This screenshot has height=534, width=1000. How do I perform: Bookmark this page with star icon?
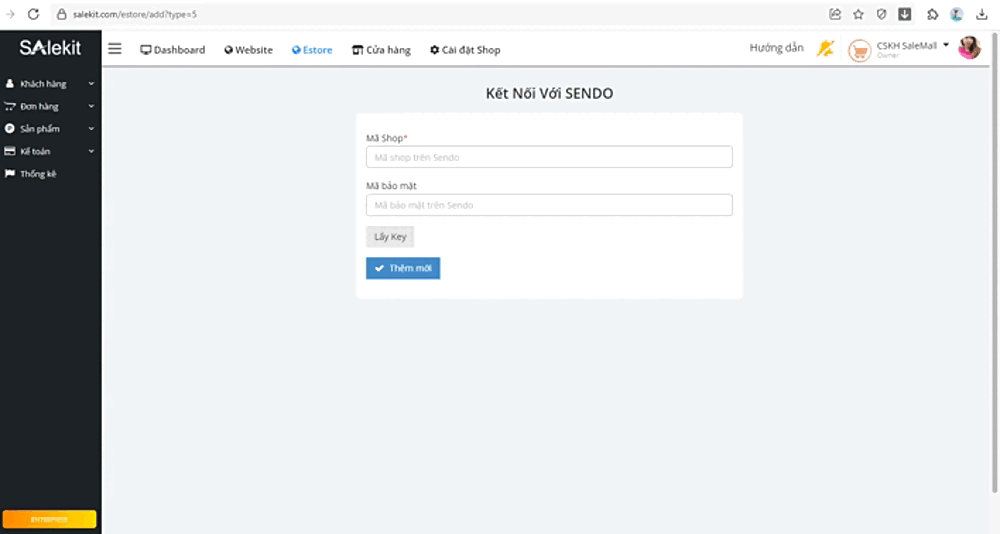pyautogui.click(x=858, y=14)
